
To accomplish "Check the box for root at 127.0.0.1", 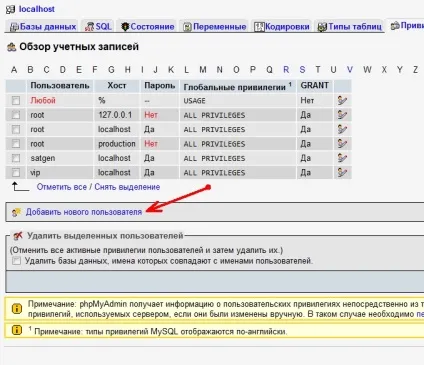I will click(x=16, y=115).
